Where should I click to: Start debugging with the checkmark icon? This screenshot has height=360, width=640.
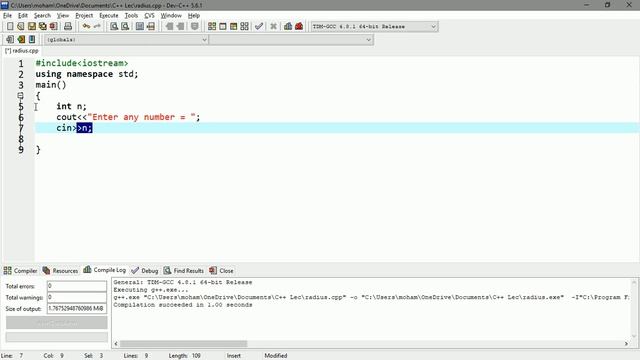click(x=259, y=27)
